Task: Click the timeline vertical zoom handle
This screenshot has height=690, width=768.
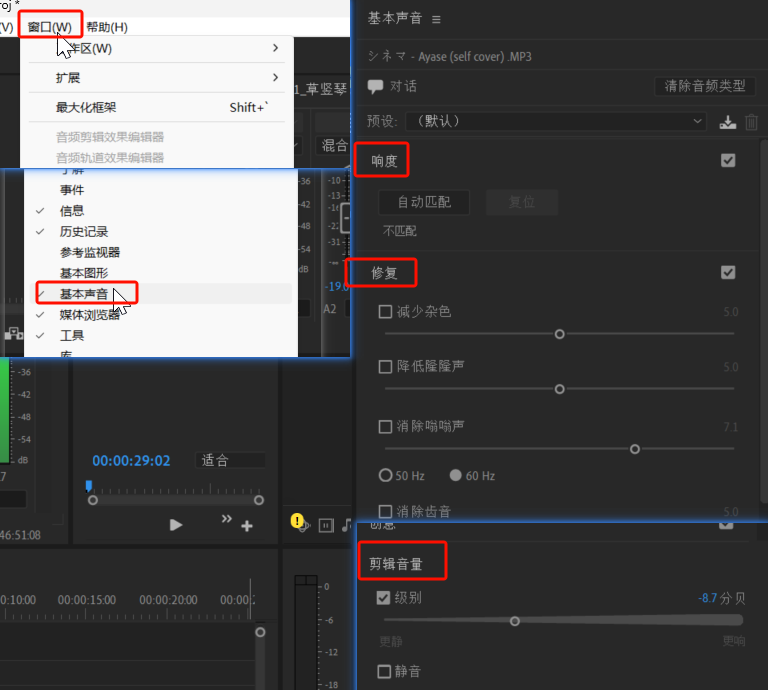Action: [x=260, y=632]
